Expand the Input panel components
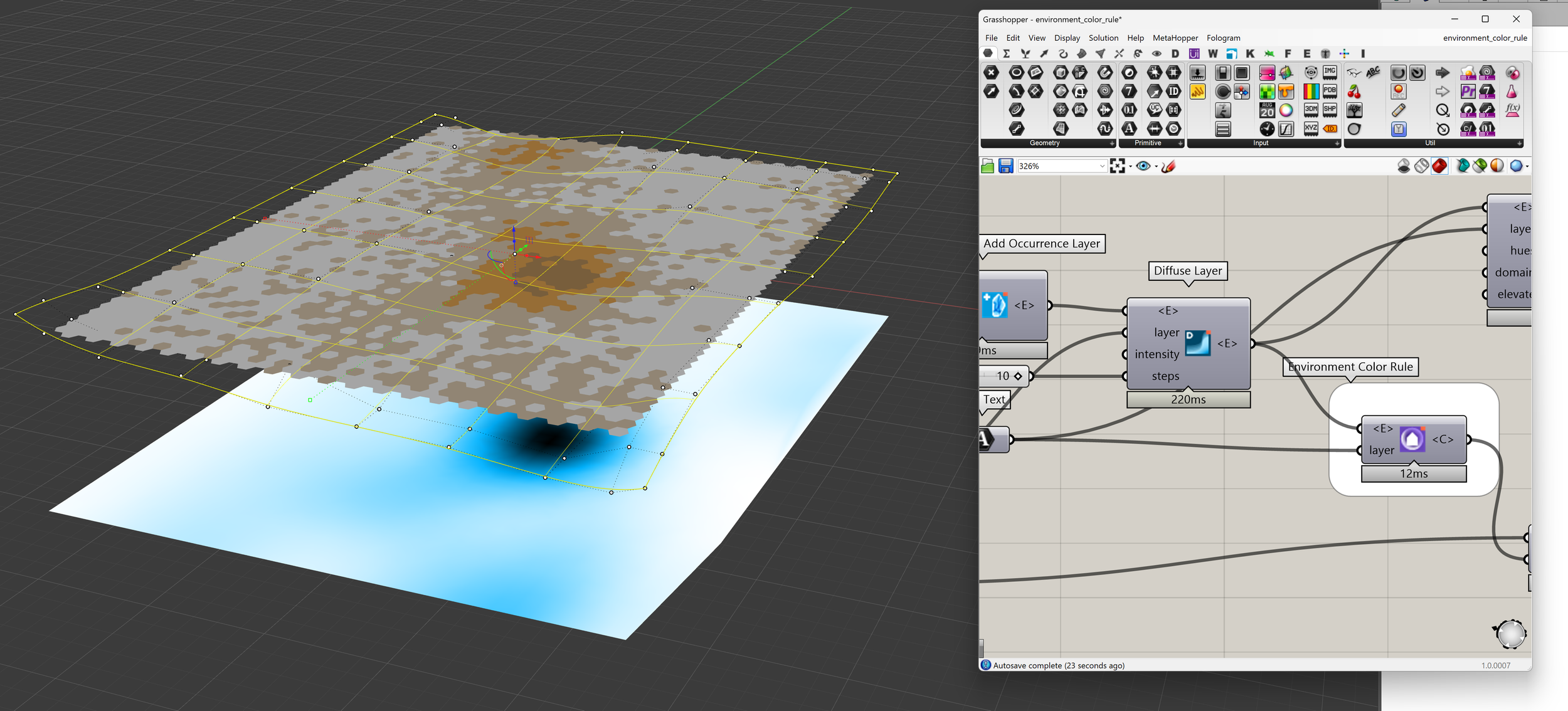This screenshot has height=711, width=1568. [x=1337, y=144]
